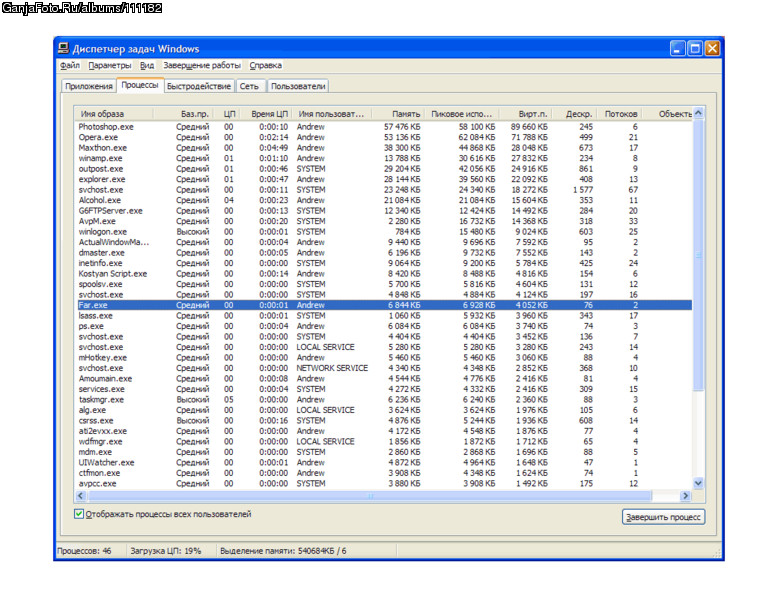
Task: Select the explorer.exe process row
Action: click(384, 179)
